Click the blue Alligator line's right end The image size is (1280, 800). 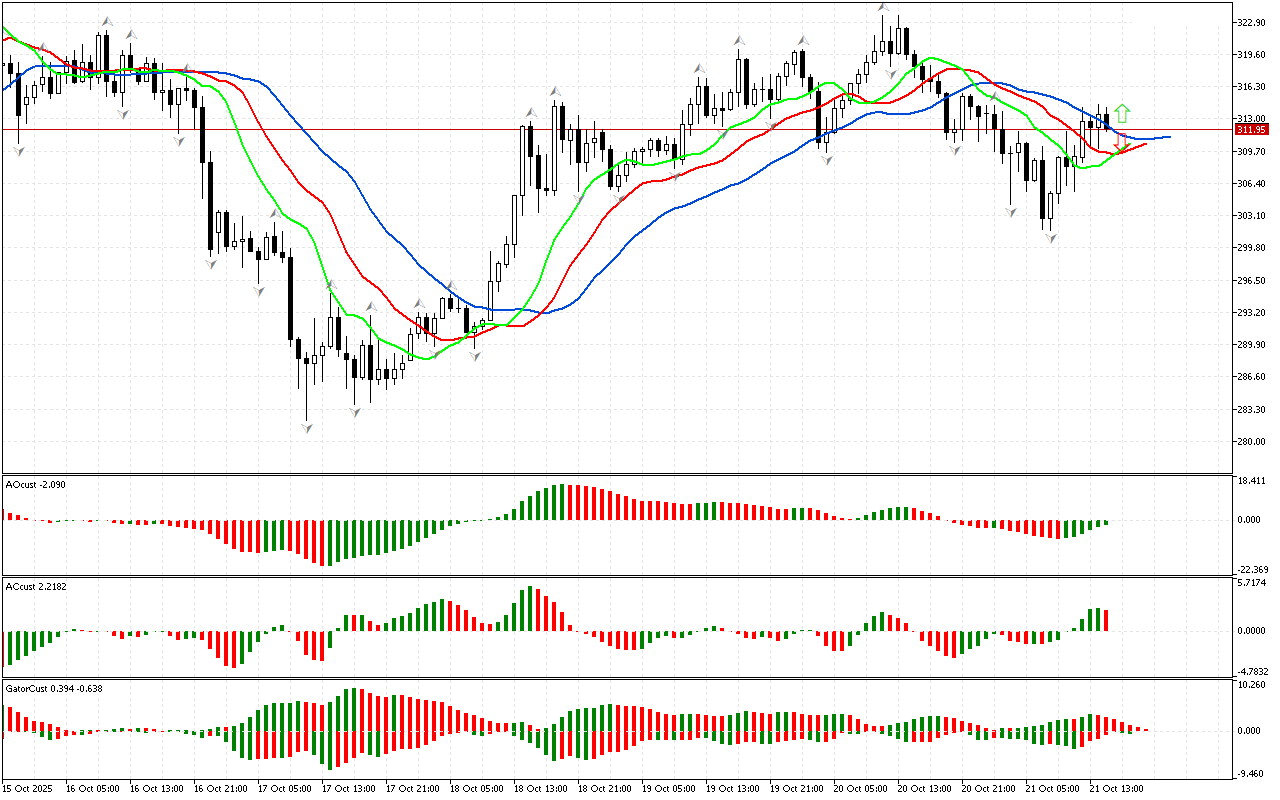pos(1168,136)
